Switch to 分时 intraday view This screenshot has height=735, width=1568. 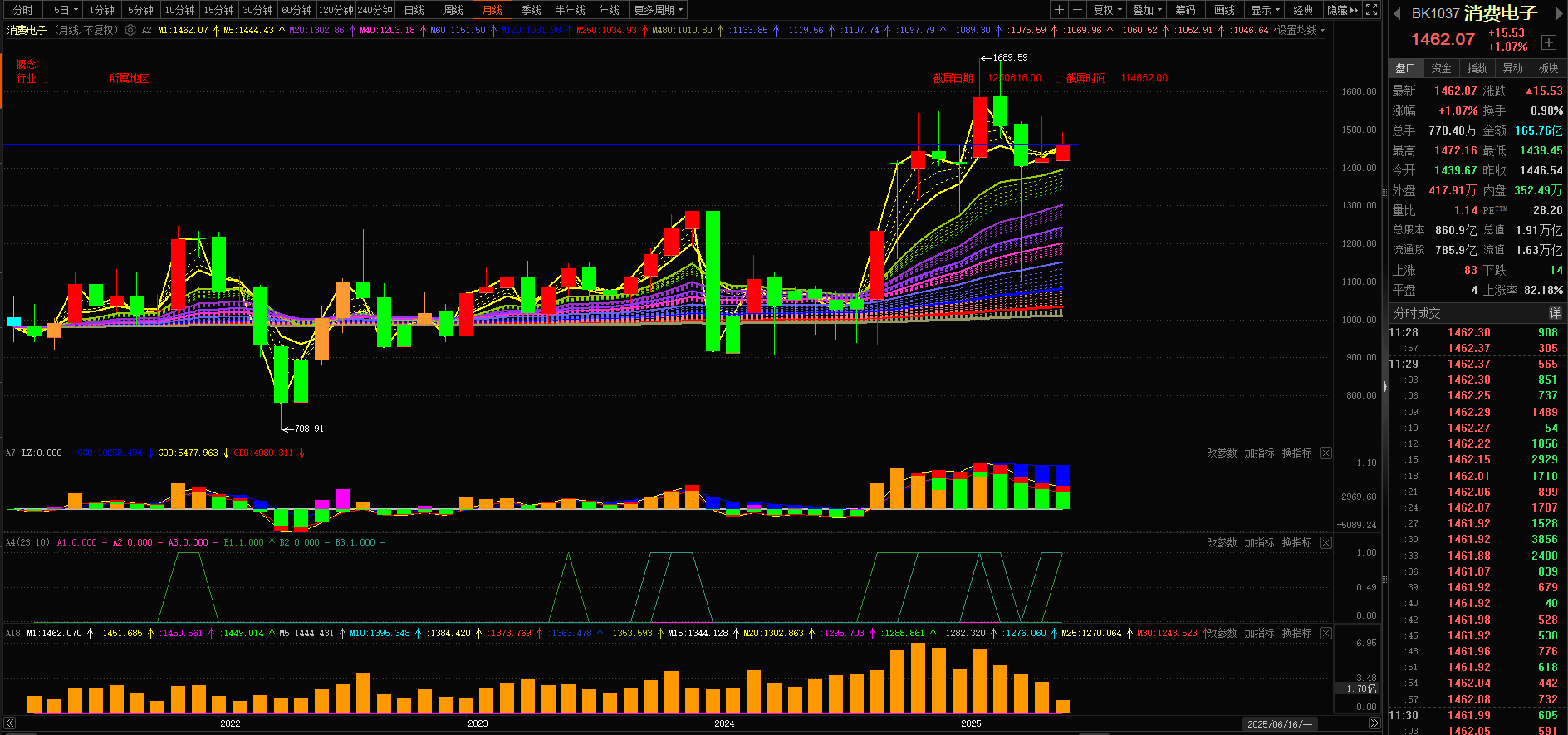click(23, 10)
